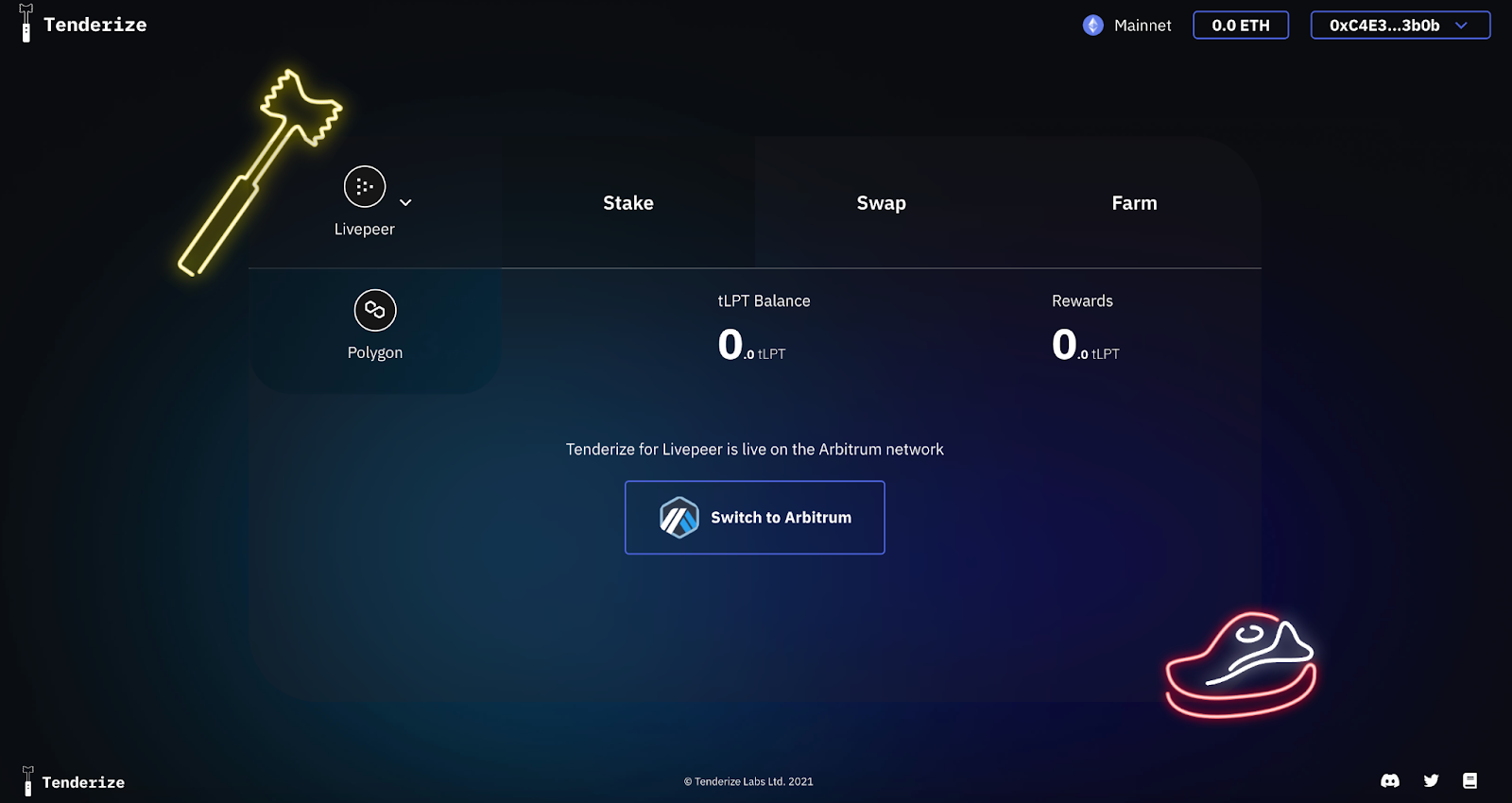
Task: Click the Tenderize Labs Ltd. 2021 copyright text
Action: (x=748, y=781)
